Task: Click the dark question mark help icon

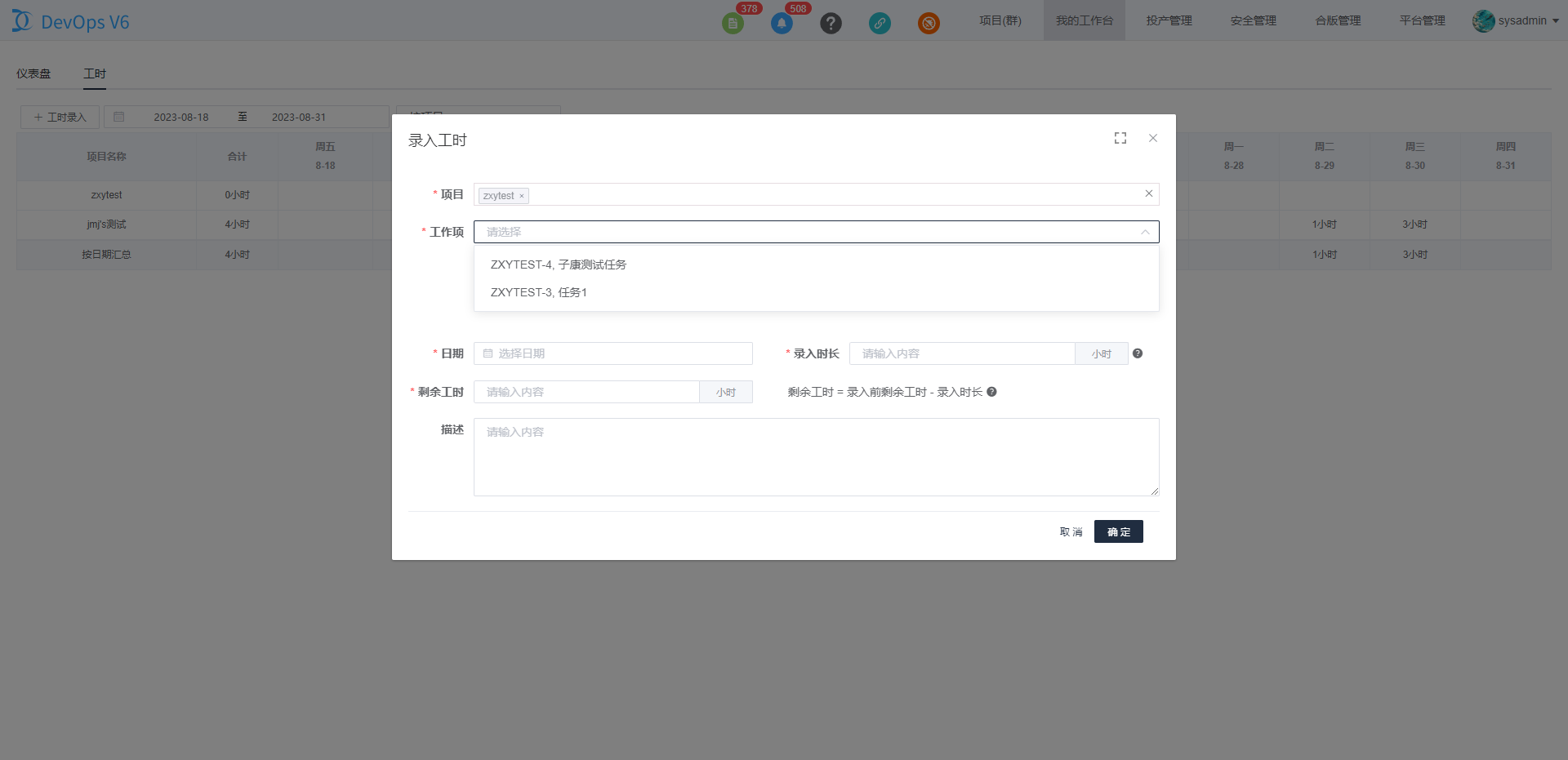Action: 831,24
